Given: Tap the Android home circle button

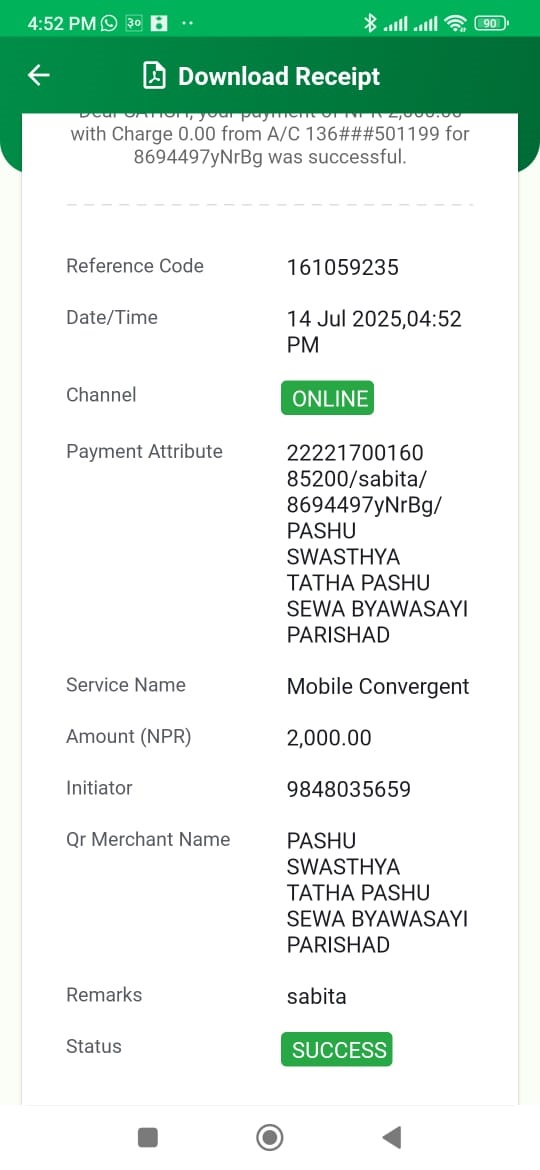Looking at the screenshot, I should [269, 1137].
